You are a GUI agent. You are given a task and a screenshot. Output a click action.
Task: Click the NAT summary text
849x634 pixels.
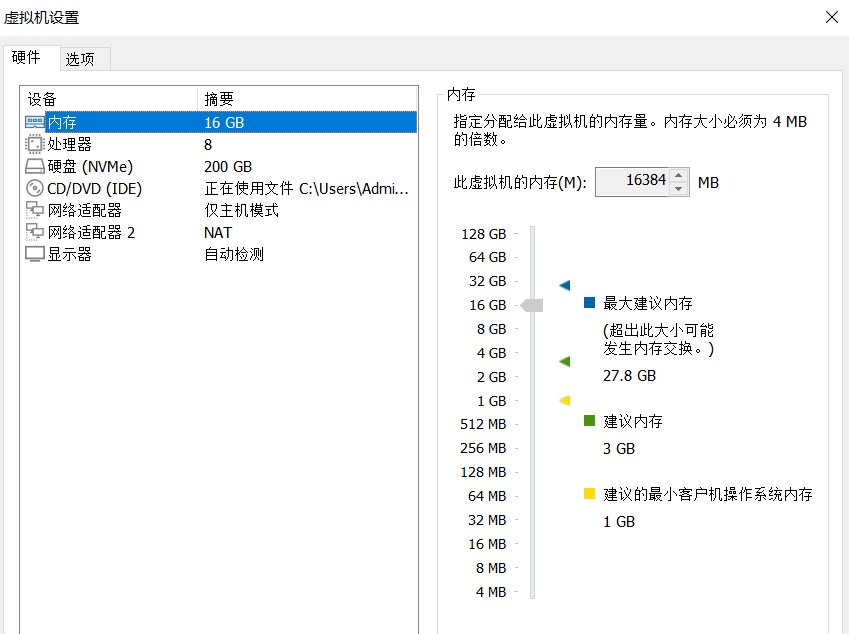pyautogui.click(x=218, y=233)
